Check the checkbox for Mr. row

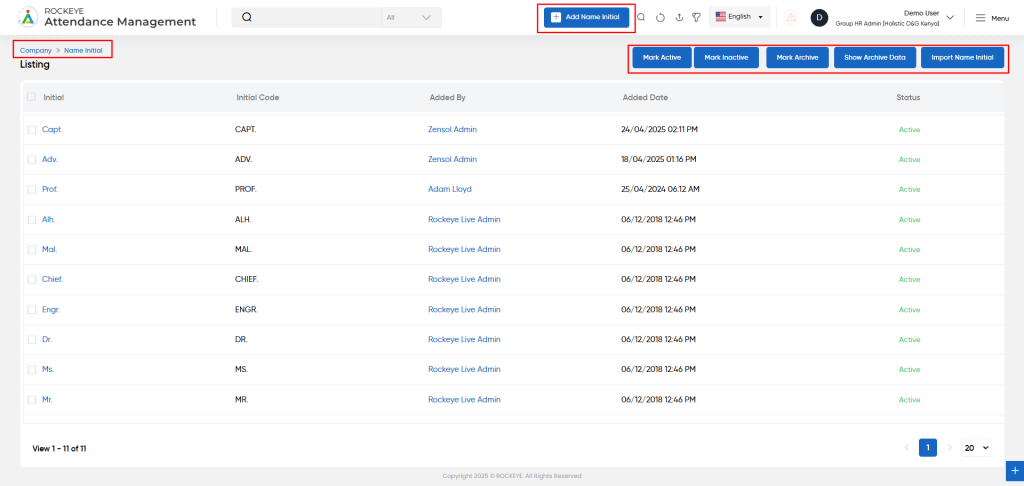pos(32,400)
